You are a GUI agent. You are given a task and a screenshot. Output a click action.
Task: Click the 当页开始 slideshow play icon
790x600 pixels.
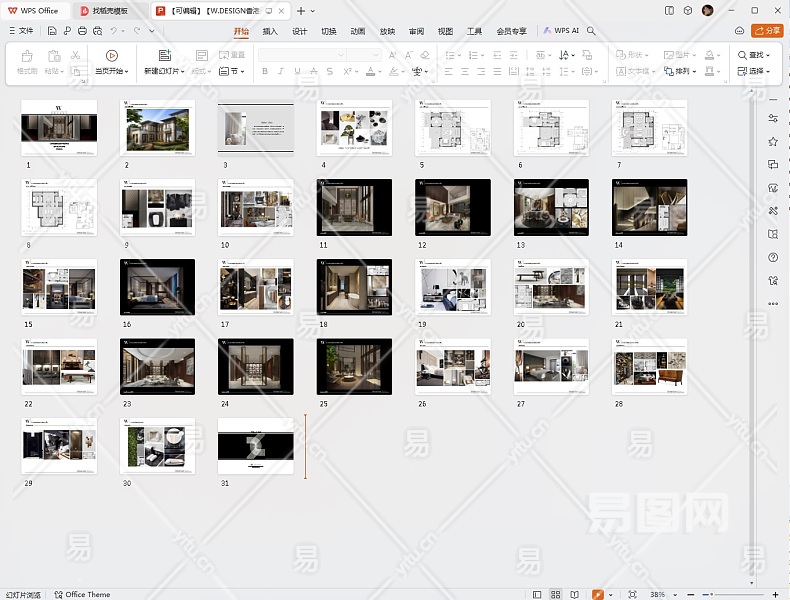pos(112,55)
